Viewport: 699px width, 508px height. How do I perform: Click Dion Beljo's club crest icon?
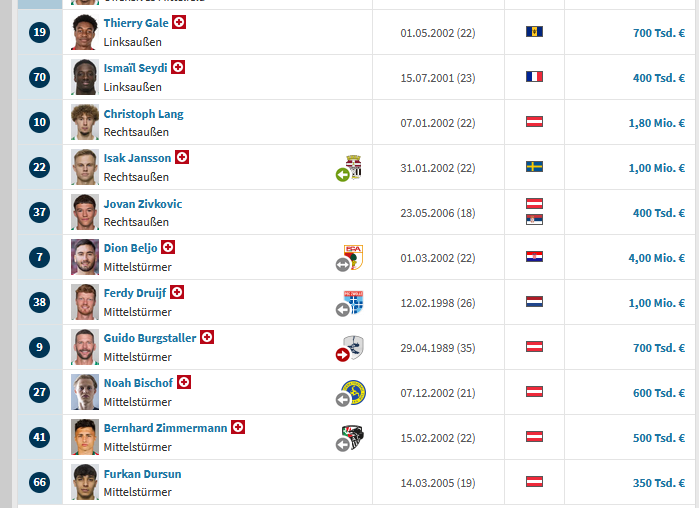353,255
